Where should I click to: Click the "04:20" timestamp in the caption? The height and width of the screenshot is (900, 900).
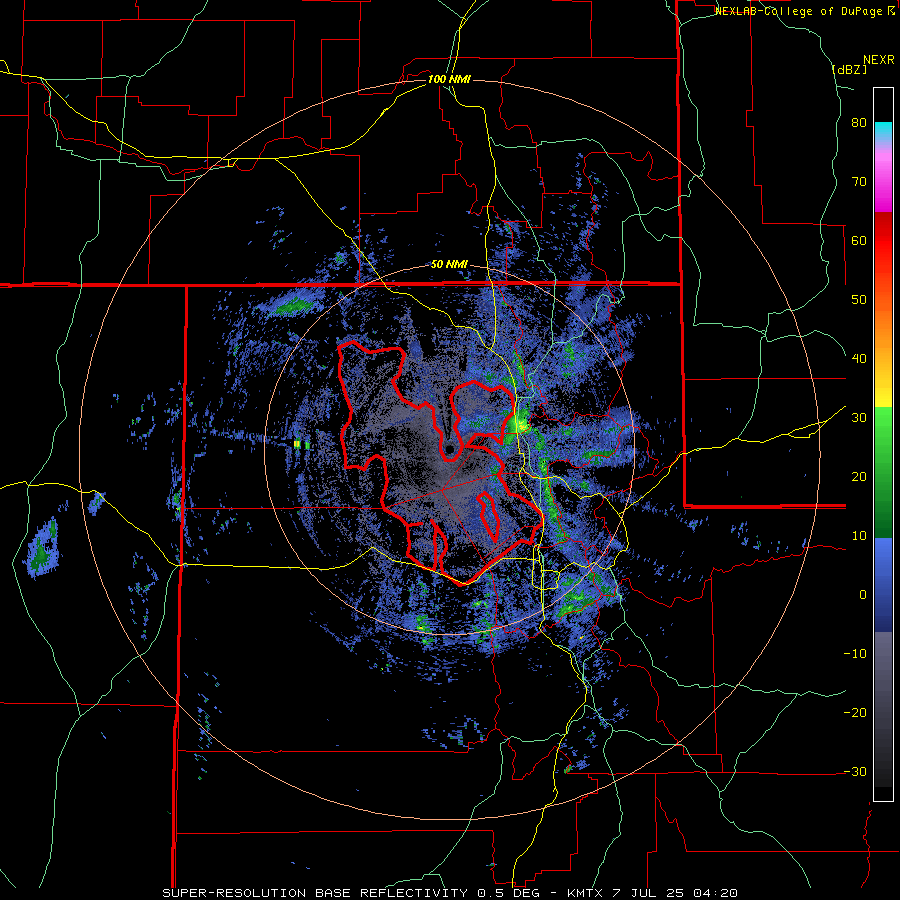[715, 893]
